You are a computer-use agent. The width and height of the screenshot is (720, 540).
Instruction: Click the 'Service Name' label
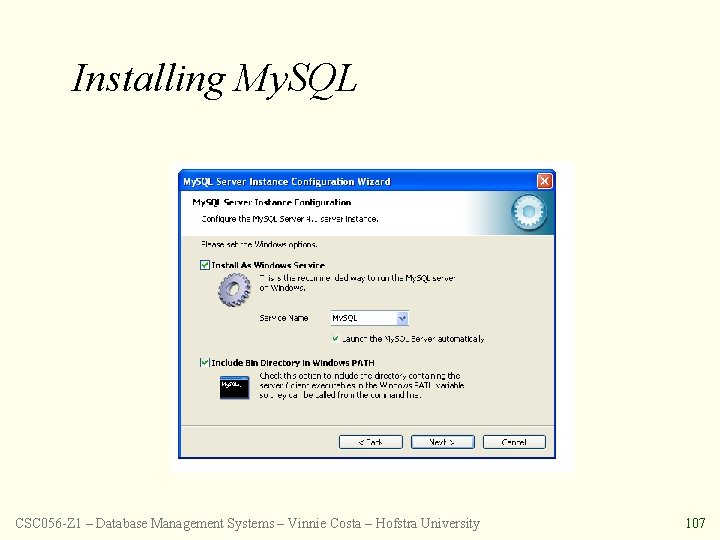[x=283, y=318]
